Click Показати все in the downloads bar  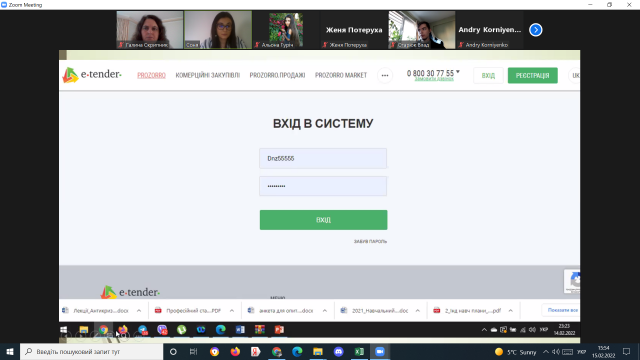(562, 310)
